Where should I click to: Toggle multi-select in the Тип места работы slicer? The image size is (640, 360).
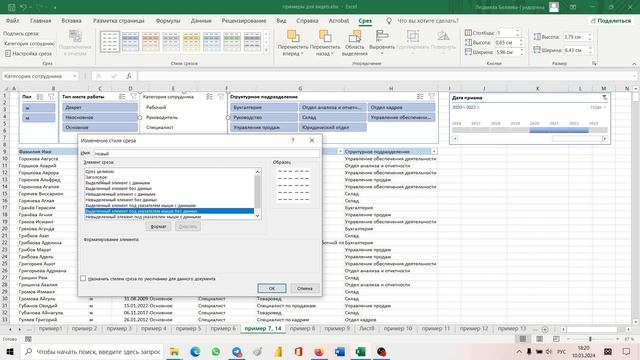122,97
